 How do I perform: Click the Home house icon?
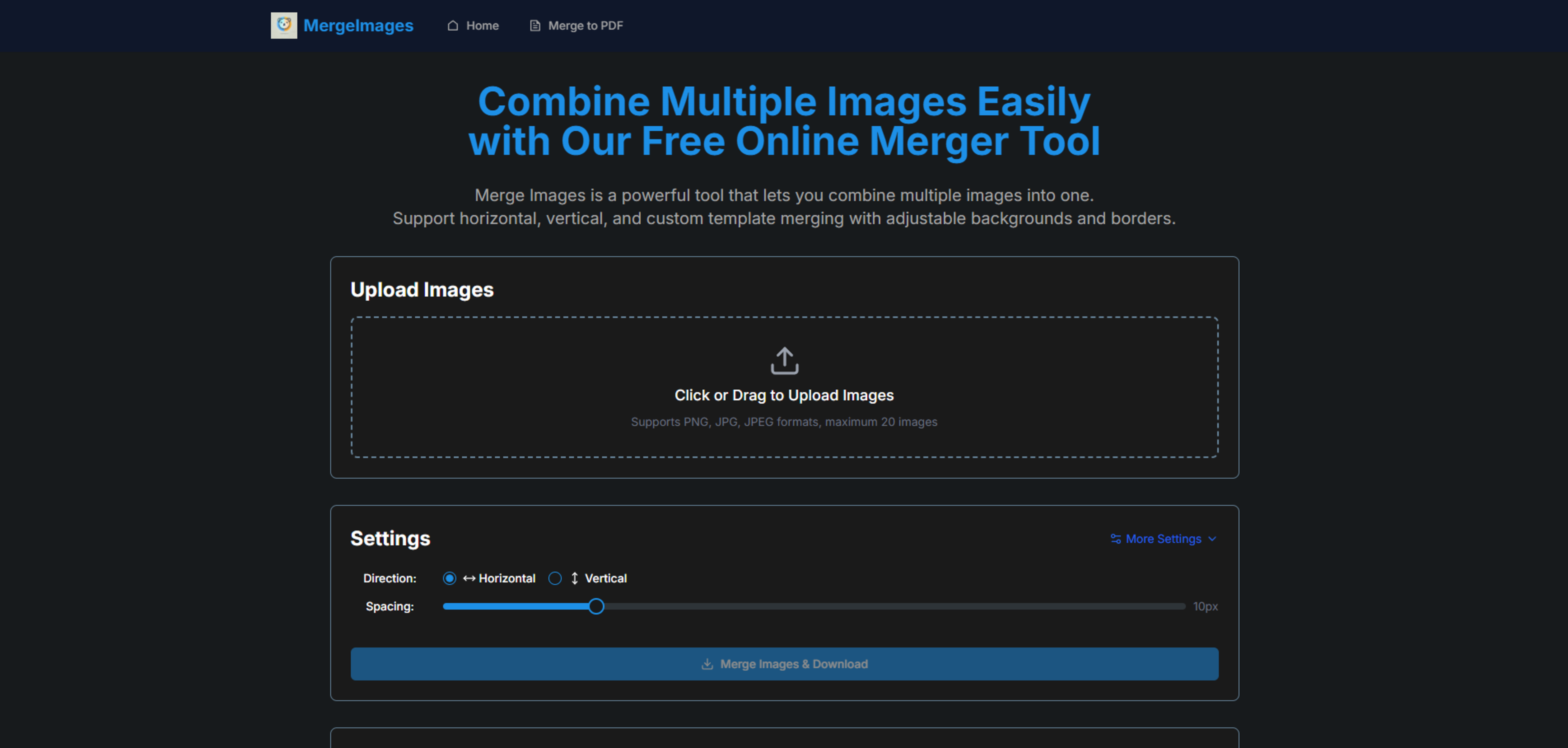(x=452, y=26)
